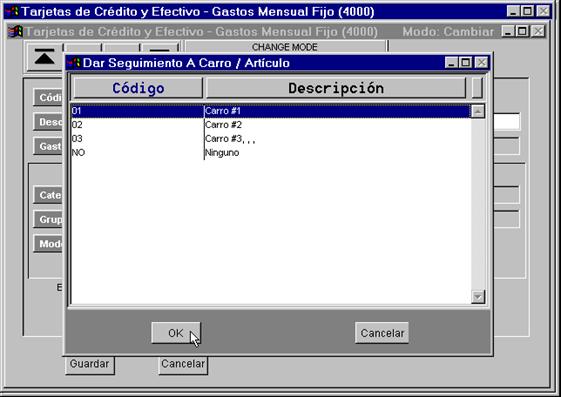Screen dimensions: 561x397
Task: Click the list's vertical scrollbar track
Action: (x=478, y=204)
